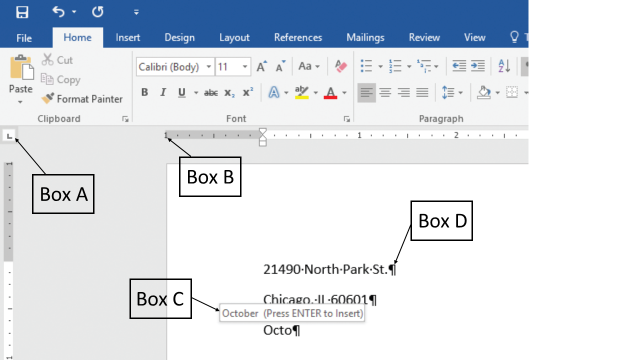Apply yellow text highlight color
This screenshot has height=360, width=640.
pos(302,93)
